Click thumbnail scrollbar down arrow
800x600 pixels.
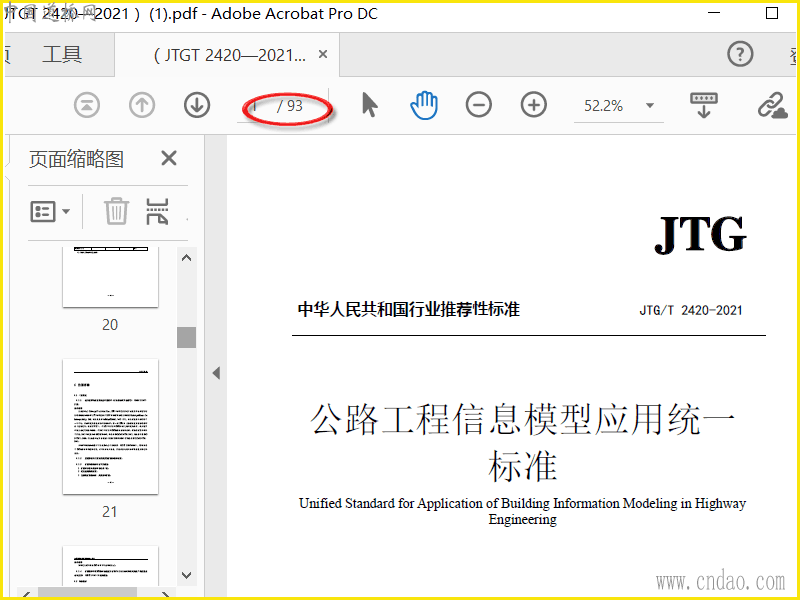point(187,576)
